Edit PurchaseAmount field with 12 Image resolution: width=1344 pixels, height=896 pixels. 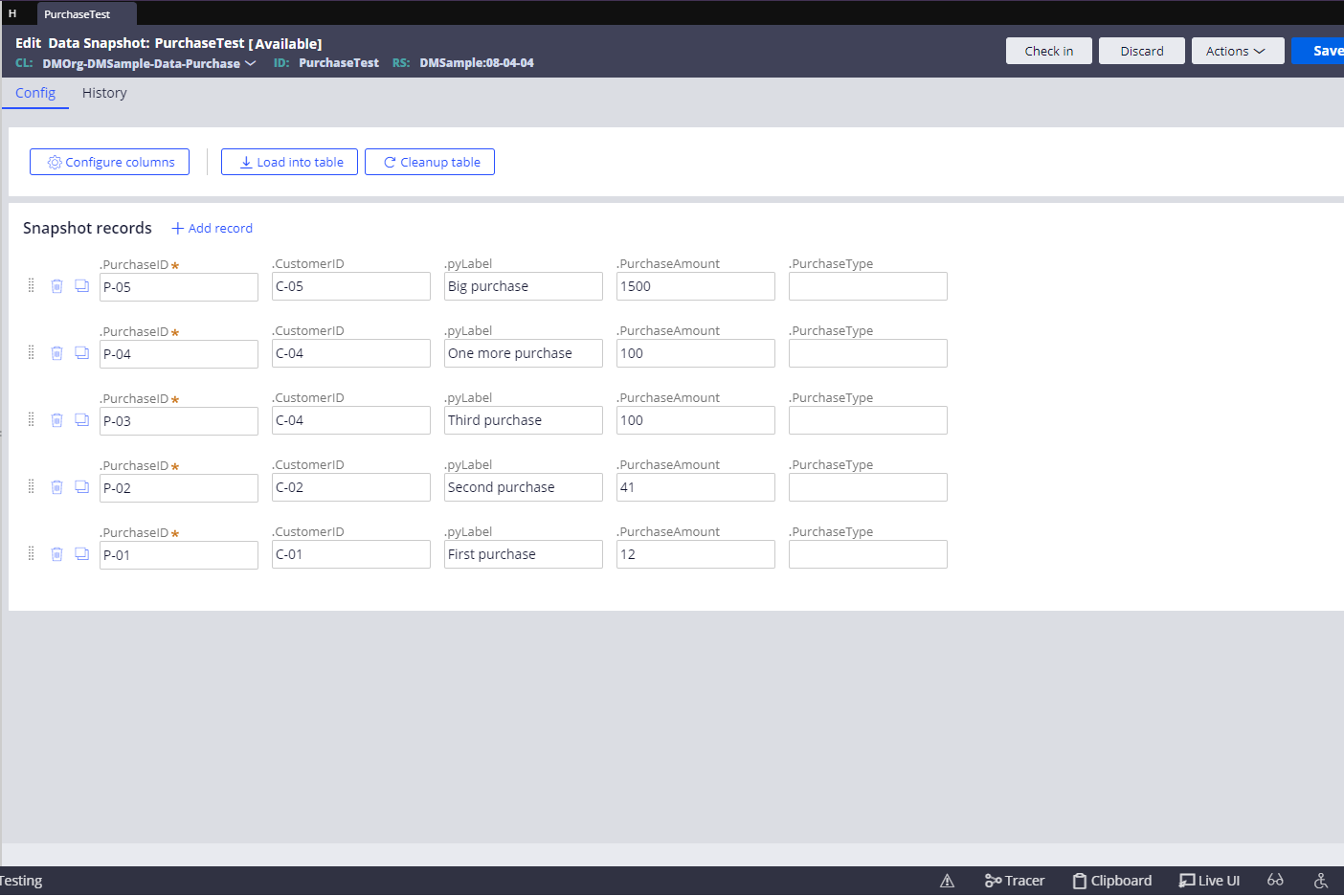pos(696,554)
